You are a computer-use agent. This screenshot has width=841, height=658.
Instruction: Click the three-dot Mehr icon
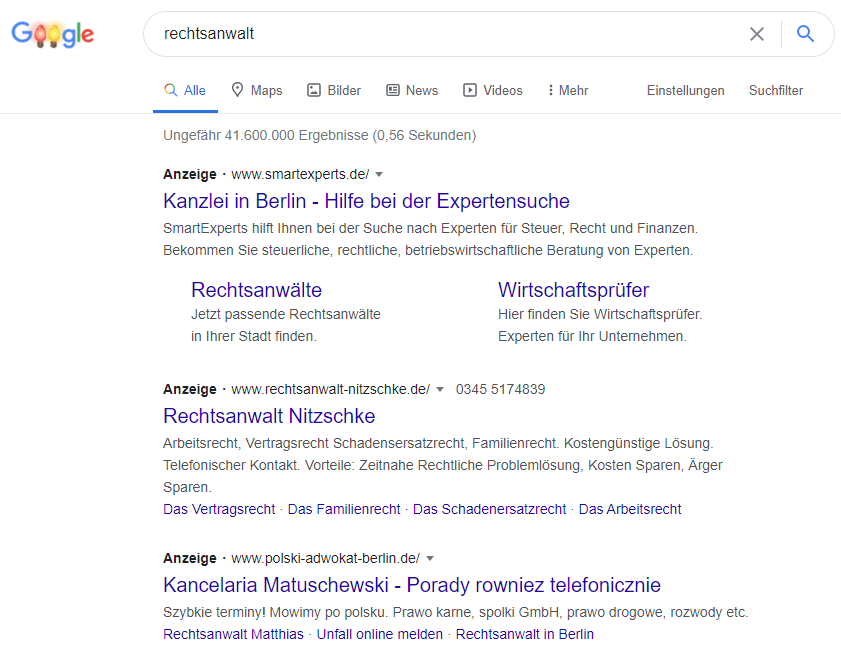pyautogui.click(x=550, y=90)
